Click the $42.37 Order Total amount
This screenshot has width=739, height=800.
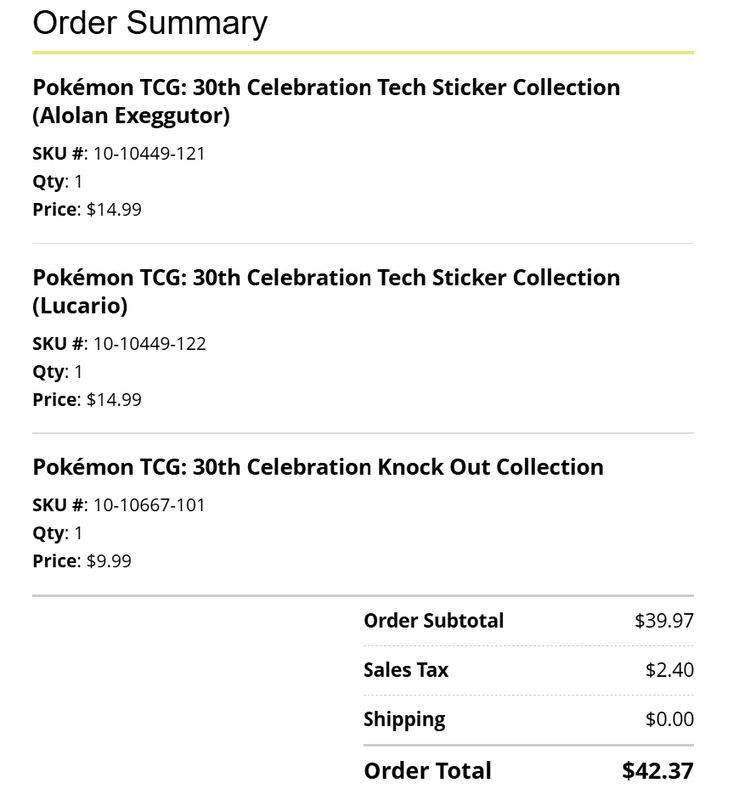(x=658, y=771)
